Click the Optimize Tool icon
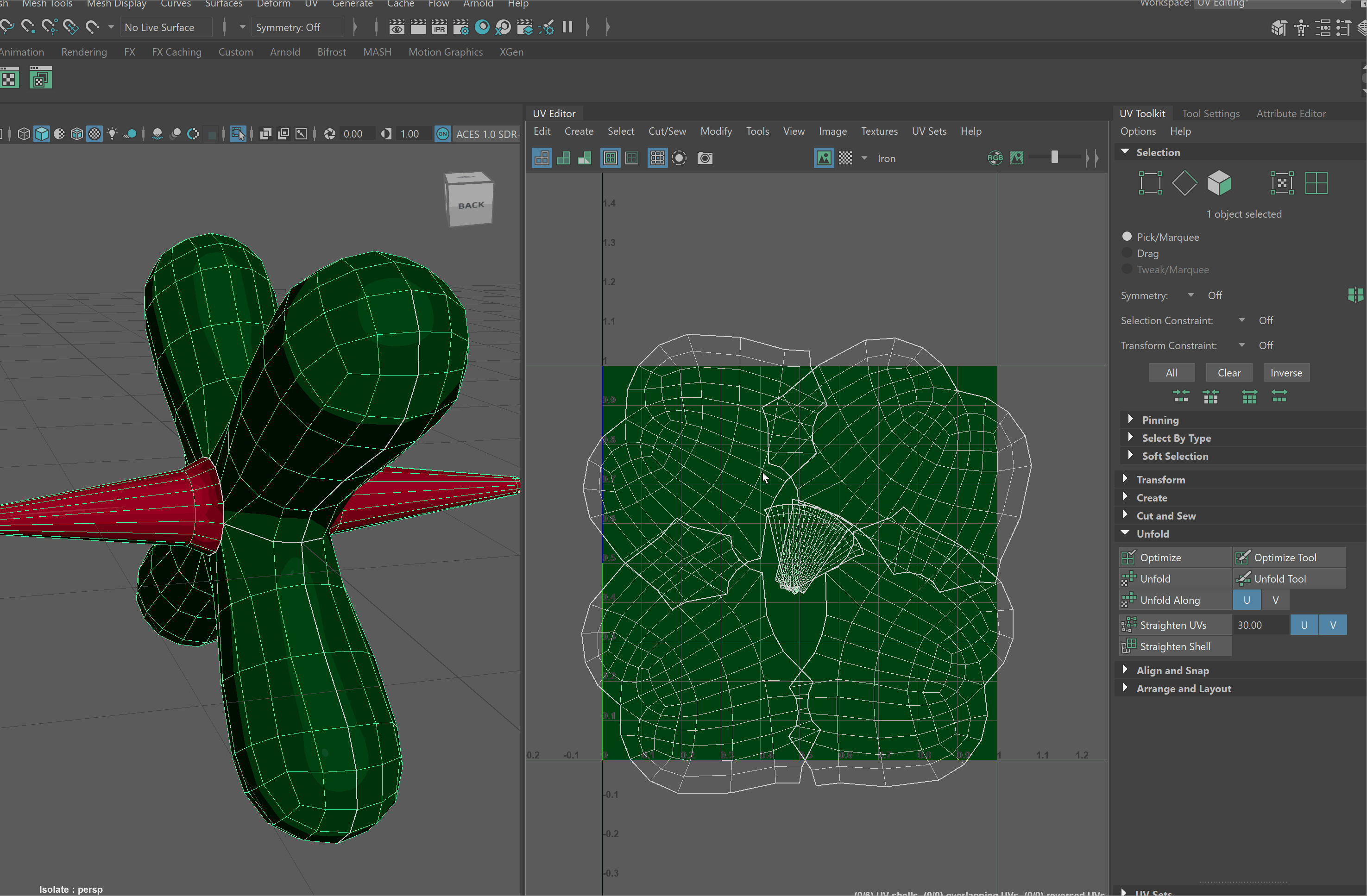This screenshot has width=1367, height=896. [1242, 558]
